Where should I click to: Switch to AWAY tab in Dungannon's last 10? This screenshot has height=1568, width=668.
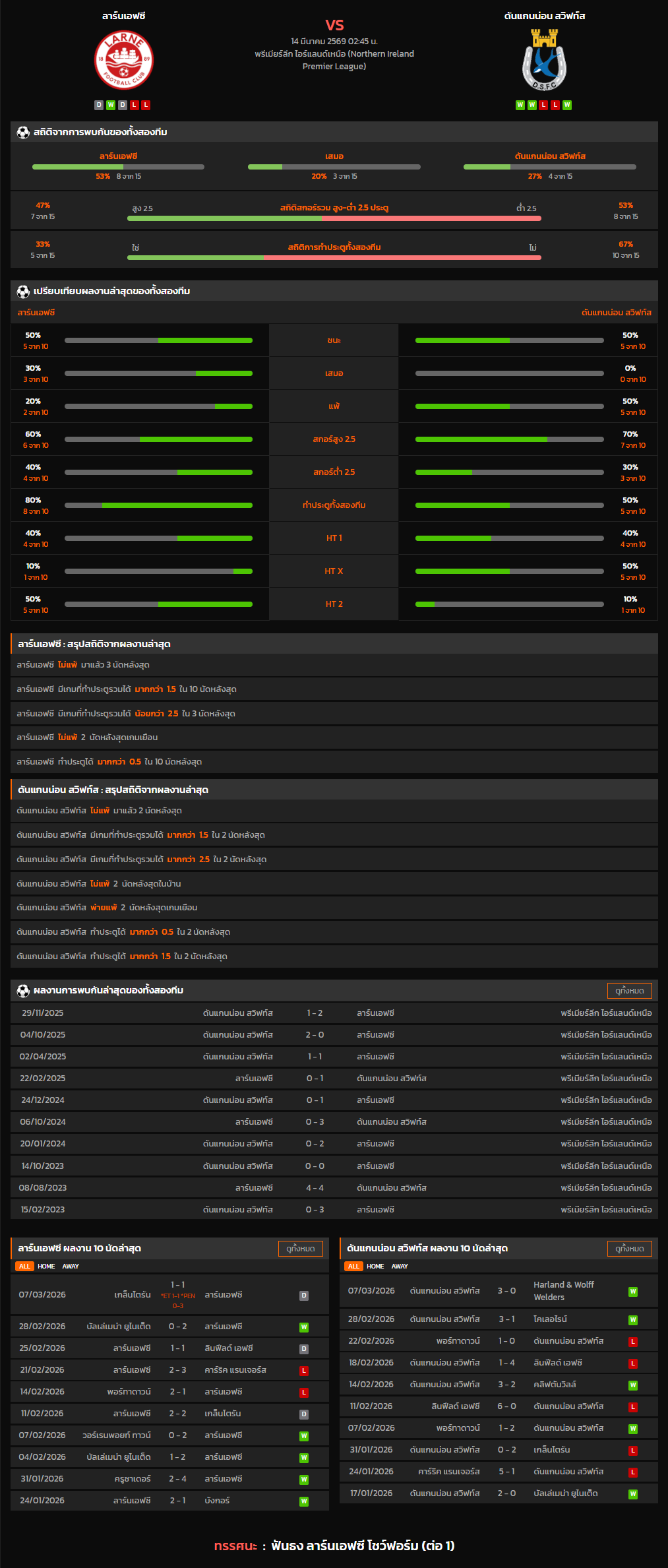400,1267
